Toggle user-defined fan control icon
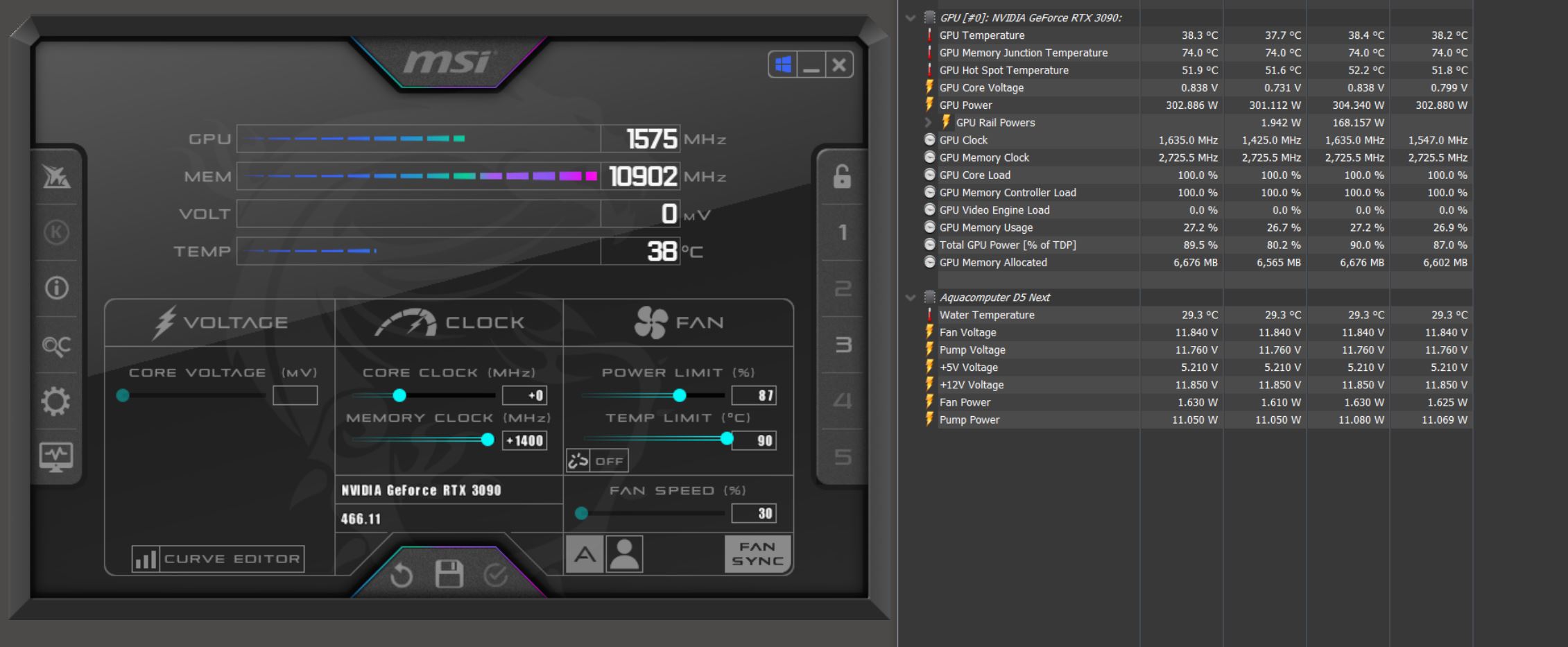Viewport: 1568px width, 647px height. tap(624, 554)
